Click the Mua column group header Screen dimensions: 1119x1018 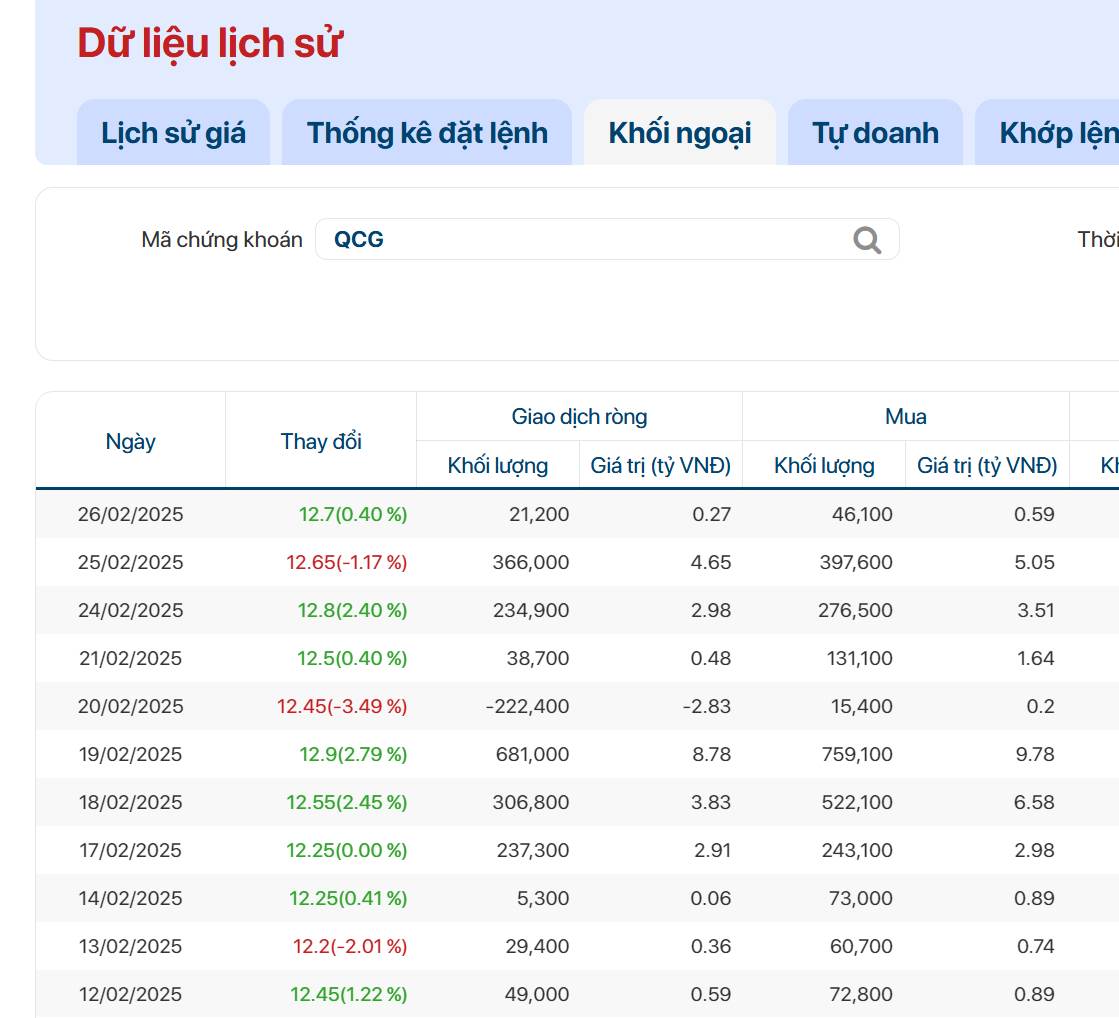point(905,416)
